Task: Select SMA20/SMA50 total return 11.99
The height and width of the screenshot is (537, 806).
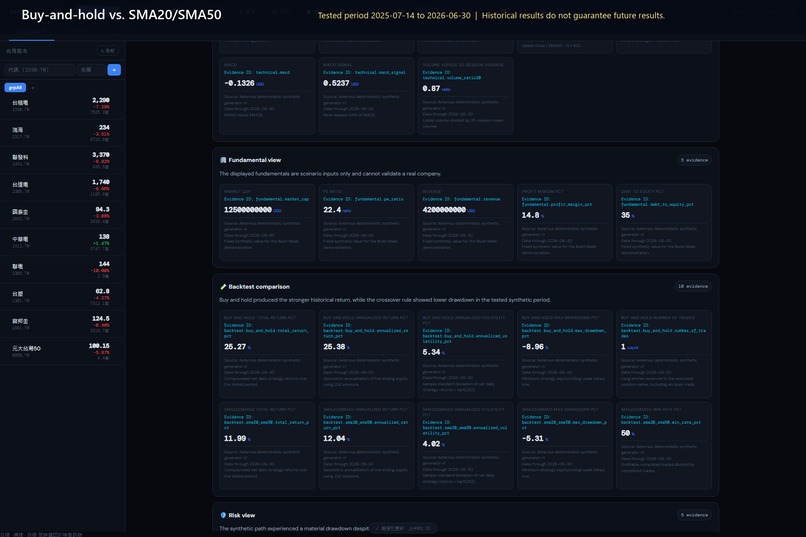Action: [235, 438]
